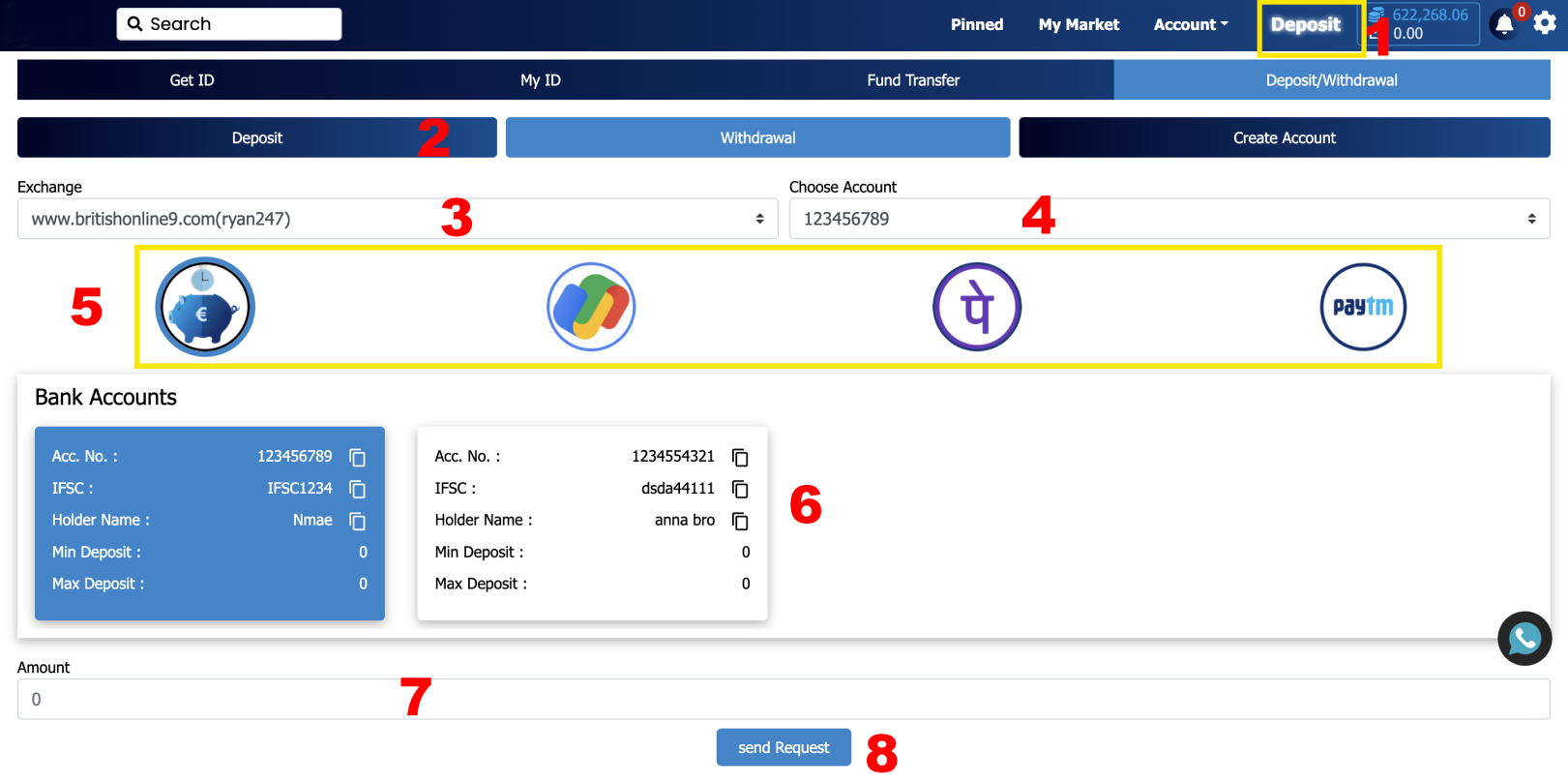This screenshot has height=783, width=1568.
Task: Switch to the Fund Transfer tab
Action: click(913, 80)
